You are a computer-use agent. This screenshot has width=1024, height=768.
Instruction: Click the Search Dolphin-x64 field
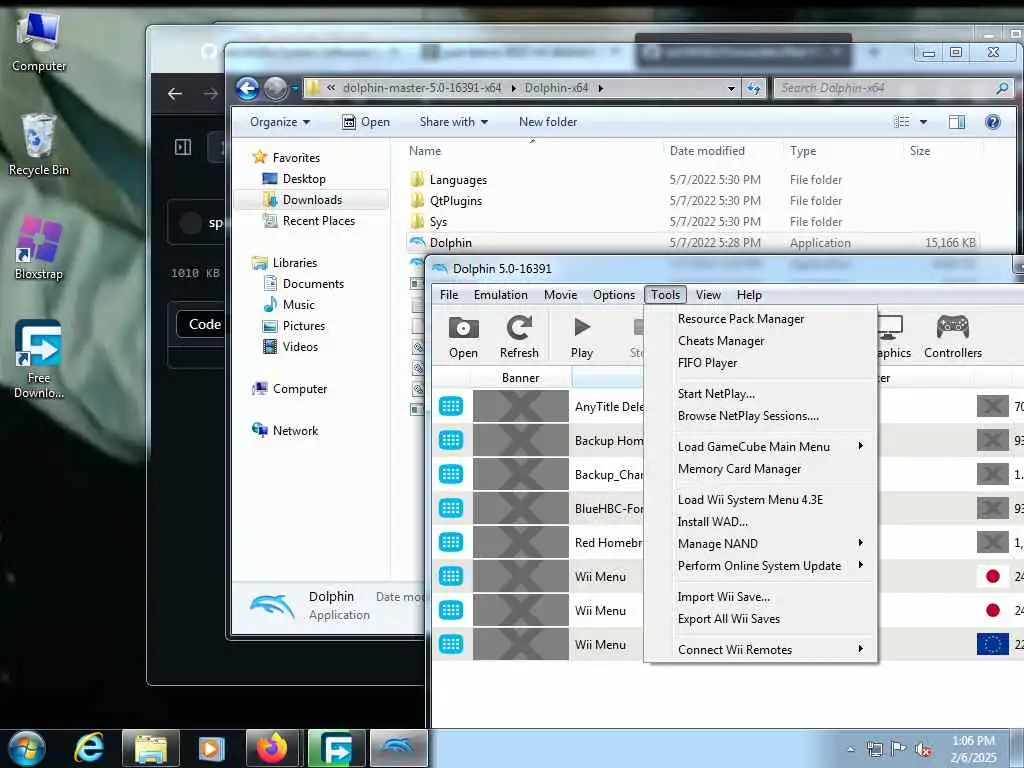(893, 88)
